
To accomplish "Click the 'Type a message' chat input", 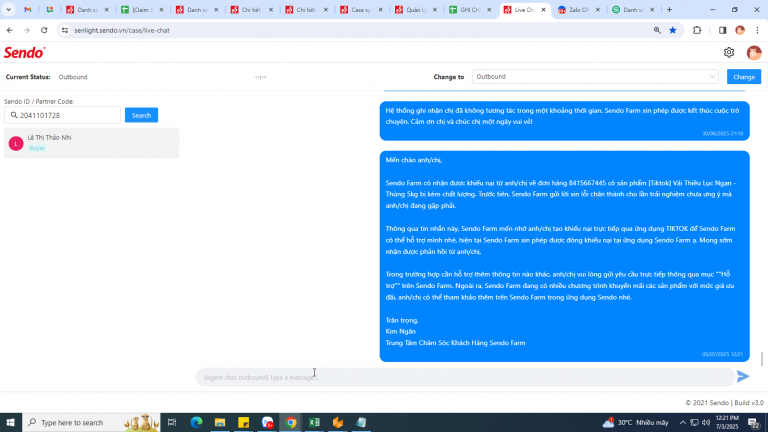I will [465, 377].
